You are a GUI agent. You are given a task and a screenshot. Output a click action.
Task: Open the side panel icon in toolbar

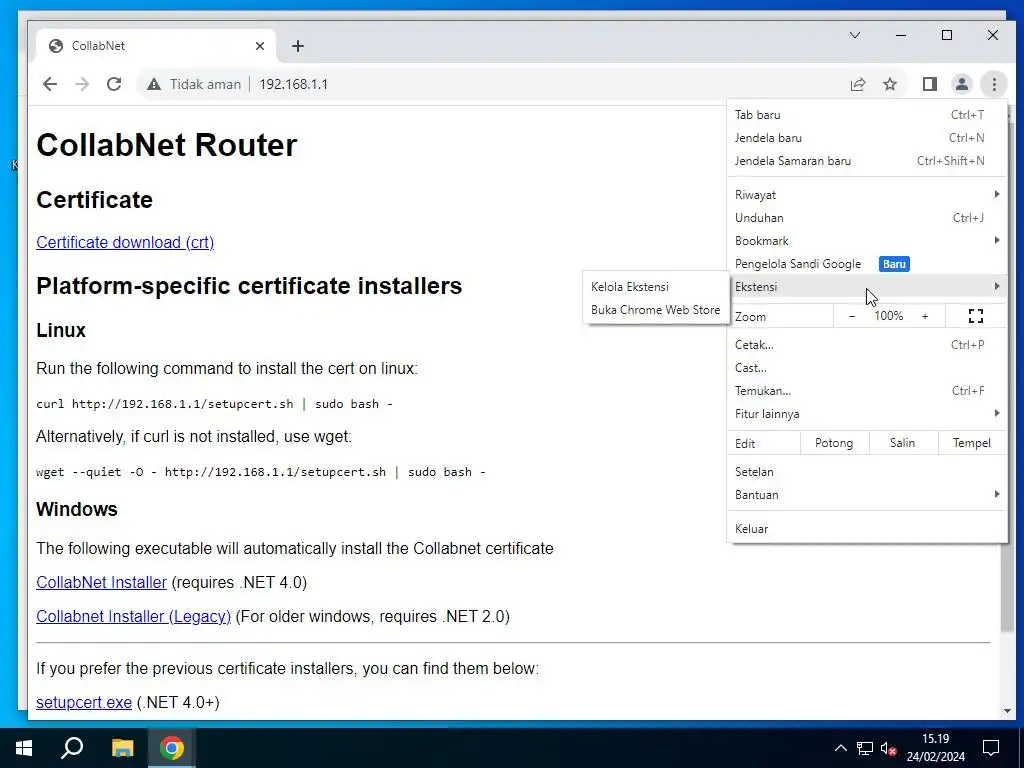tap(929, 84)
